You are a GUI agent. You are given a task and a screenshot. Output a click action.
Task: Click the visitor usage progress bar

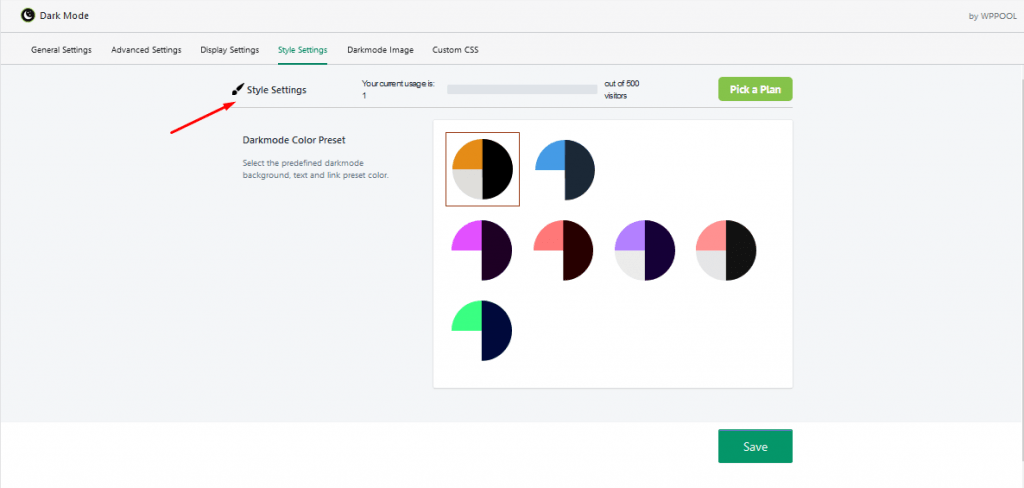coord(522,89)
